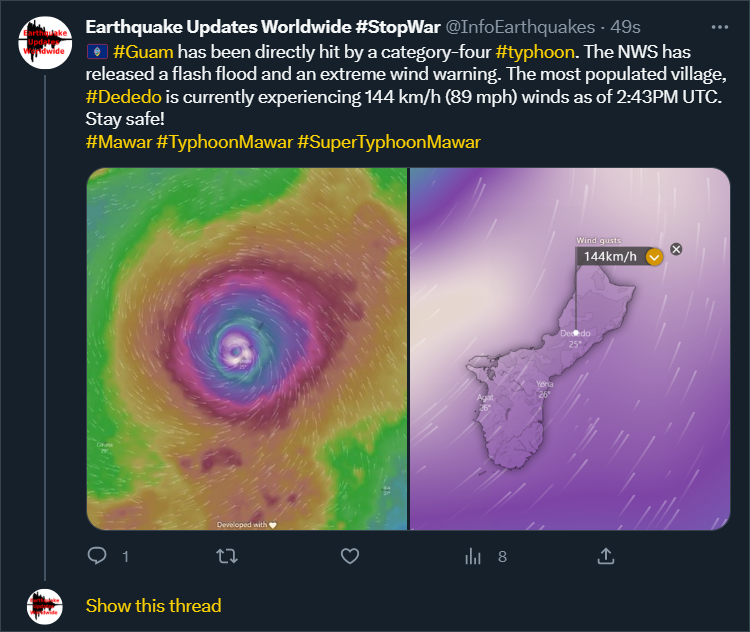The width and height of the screenshot is (750, 632).
Task: Show this thread
Action: coord(153,606)
